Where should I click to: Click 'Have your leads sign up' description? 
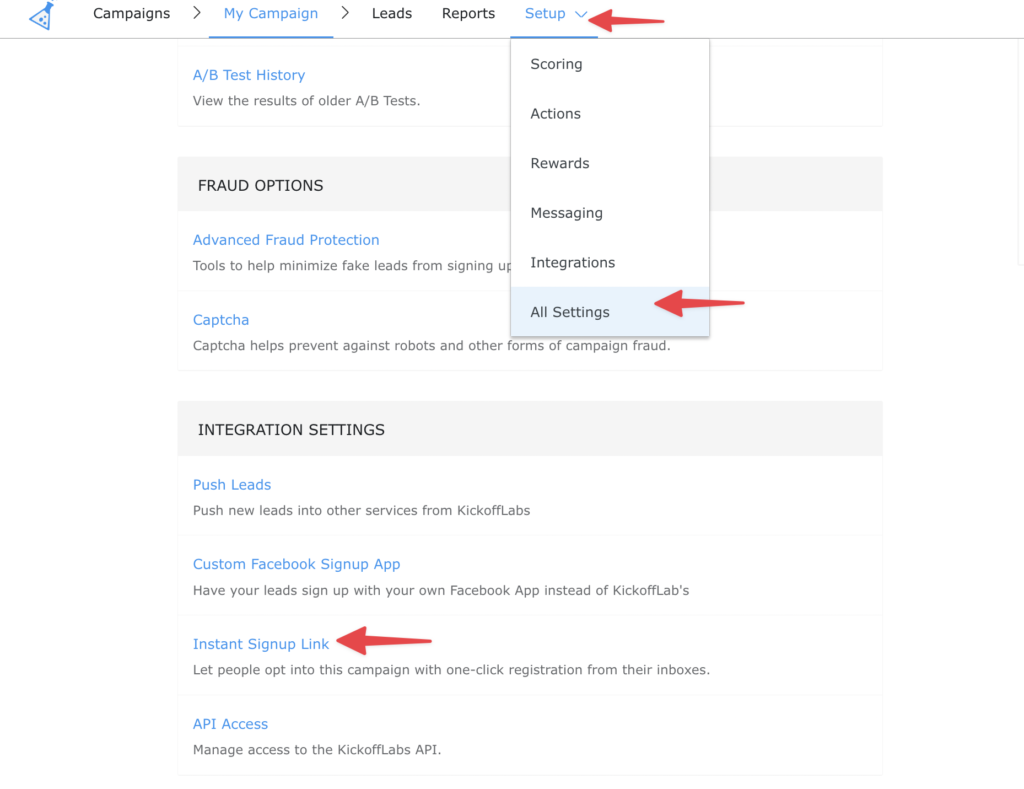441,590
